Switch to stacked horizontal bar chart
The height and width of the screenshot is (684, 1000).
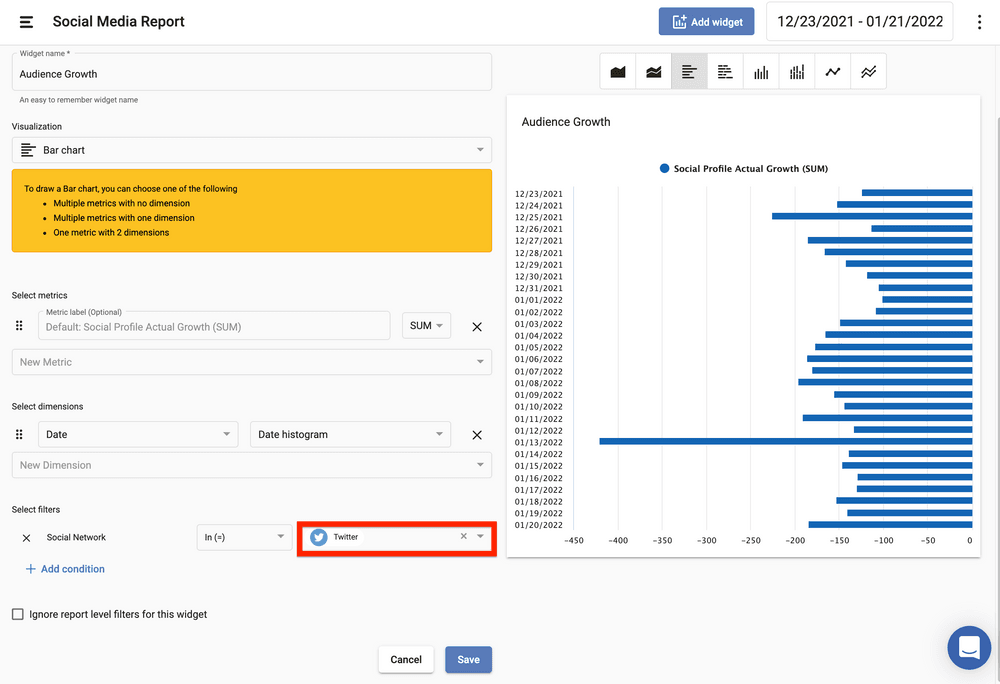point(725,72)
